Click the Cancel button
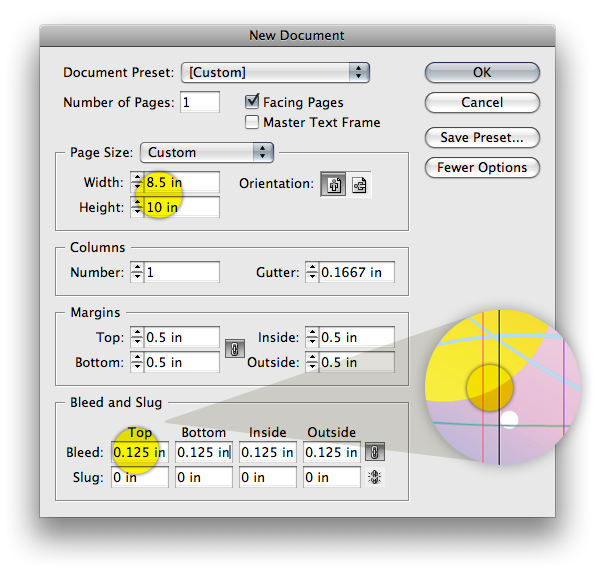The height and width of the screenshot is (572, 595). 482,102
